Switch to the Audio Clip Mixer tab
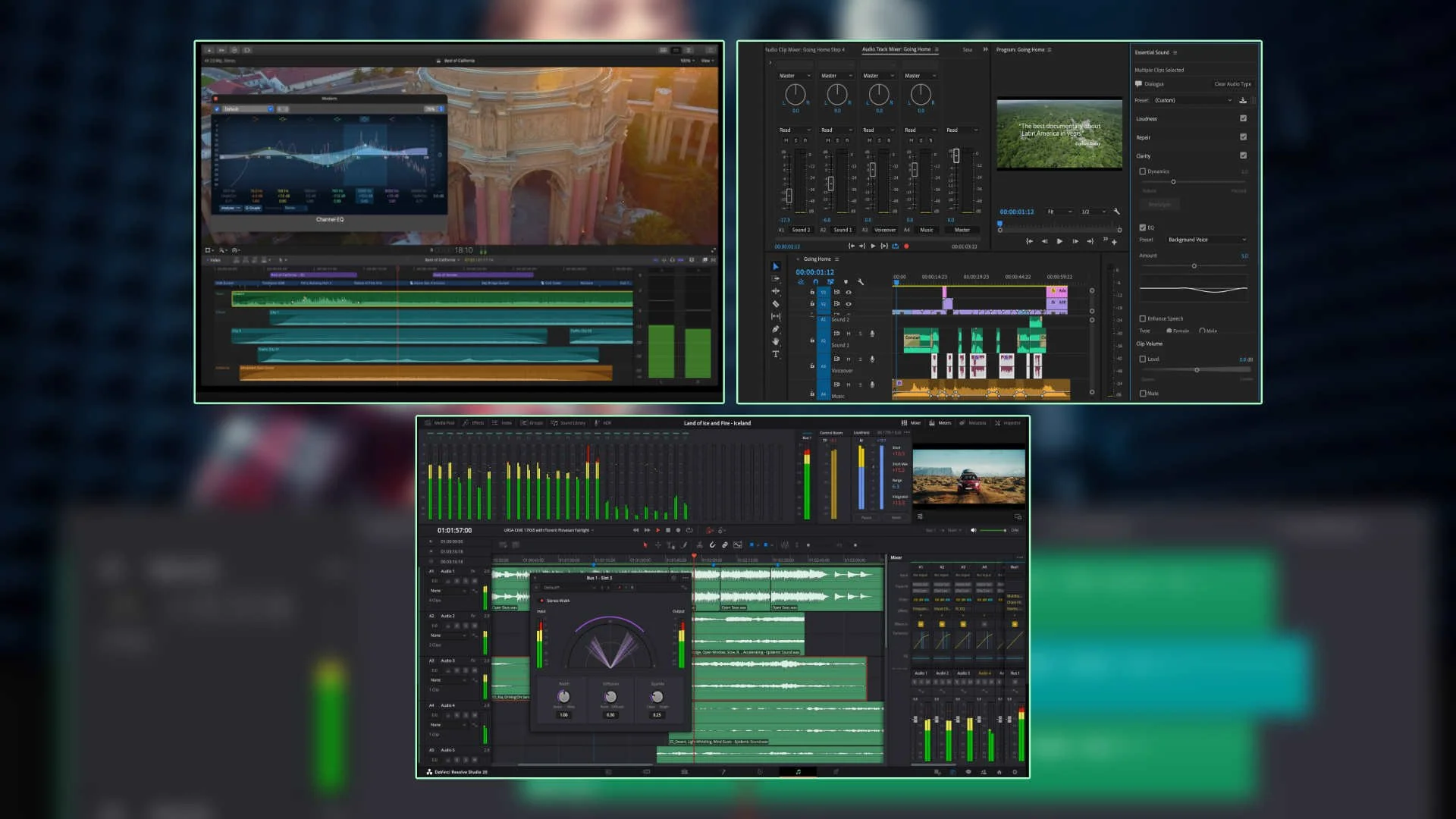This screenshot has width=1456, height=819. [x=805, y=49]
